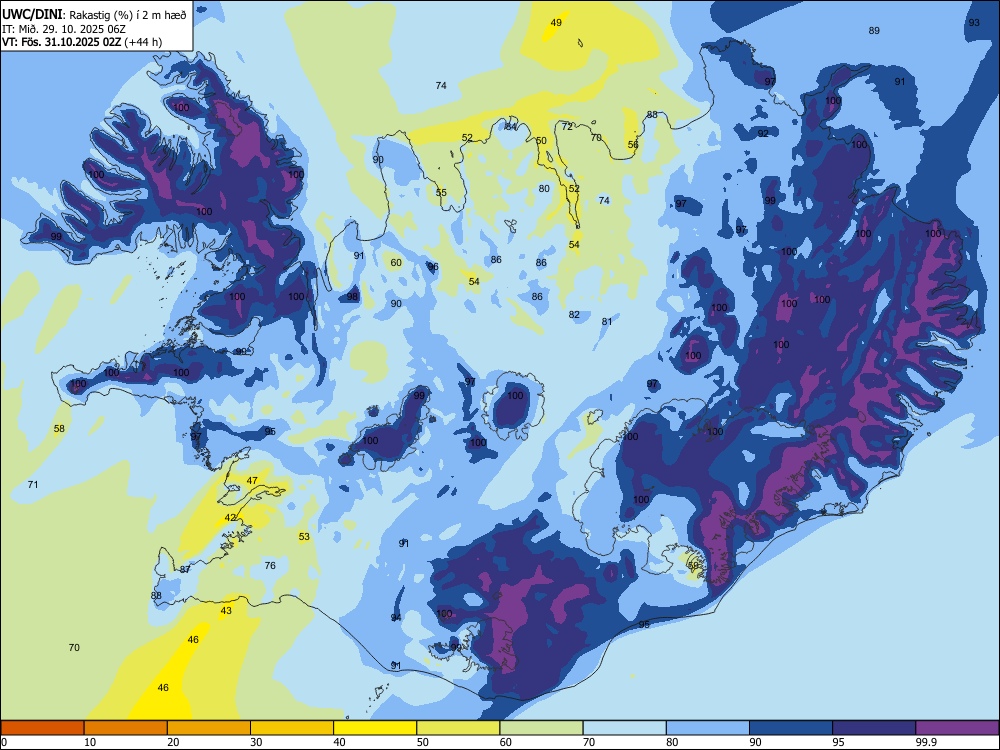Click the legend tick label 60
This screenshot has height=750, width=1000.
coord(506,742)
